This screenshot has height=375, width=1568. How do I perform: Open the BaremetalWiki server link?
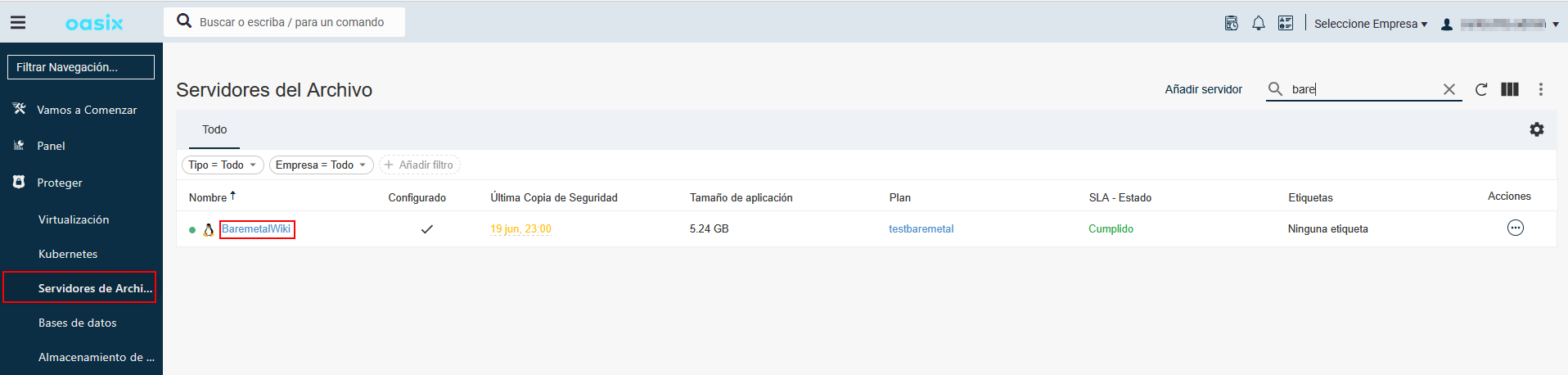[256, 229]
